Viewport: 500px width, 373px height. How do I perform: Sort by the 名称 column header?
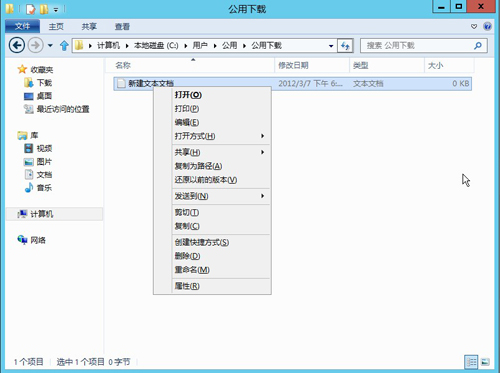[x=191, y=65]
